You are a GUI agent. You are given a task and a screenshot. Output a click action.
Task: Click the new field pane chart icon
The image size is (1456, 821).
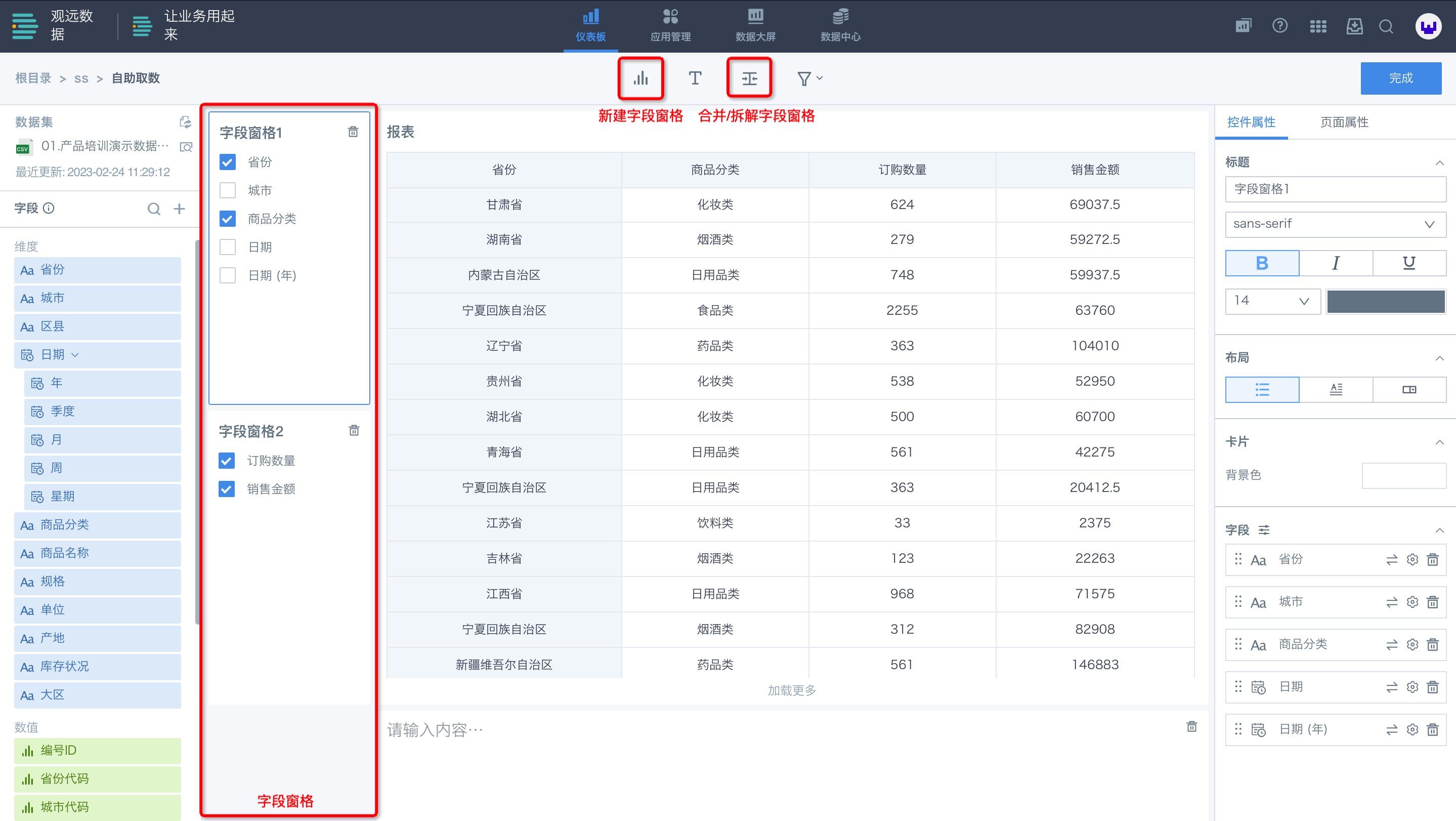(640, 78)
